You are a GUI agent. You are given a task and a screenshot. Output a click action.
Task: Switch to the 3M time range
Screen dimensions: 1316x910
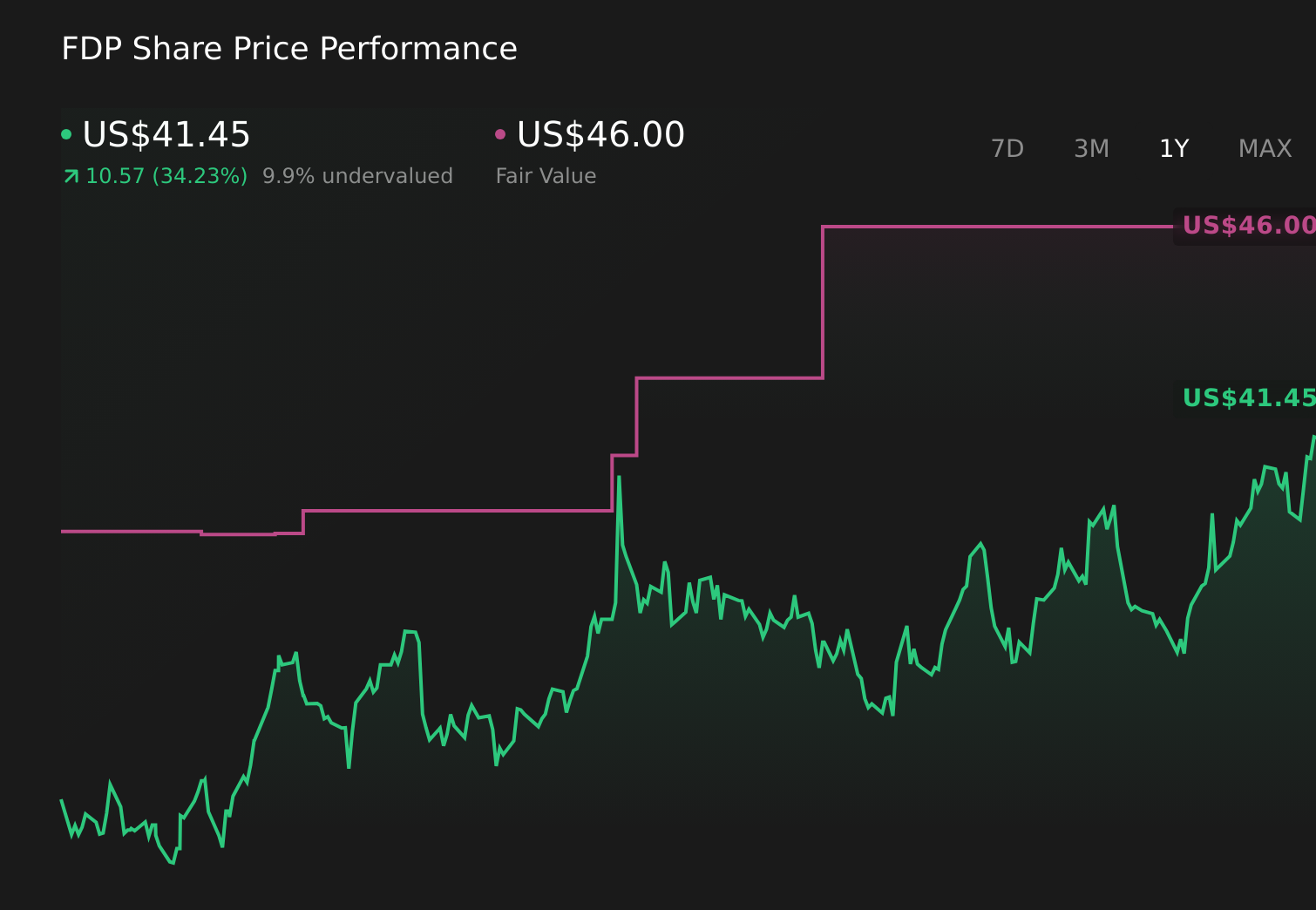coord(1090,148)
